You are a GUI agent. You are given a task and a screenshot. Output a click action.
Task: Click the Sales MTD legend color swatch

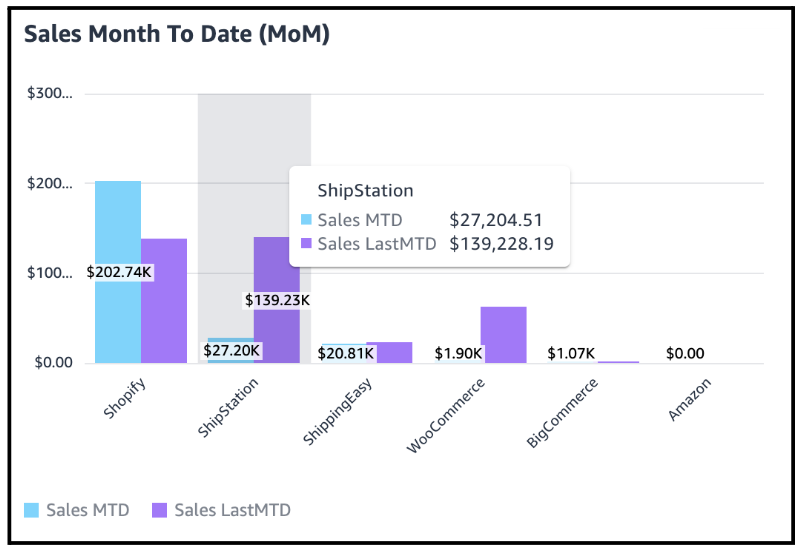coord(31,510)
